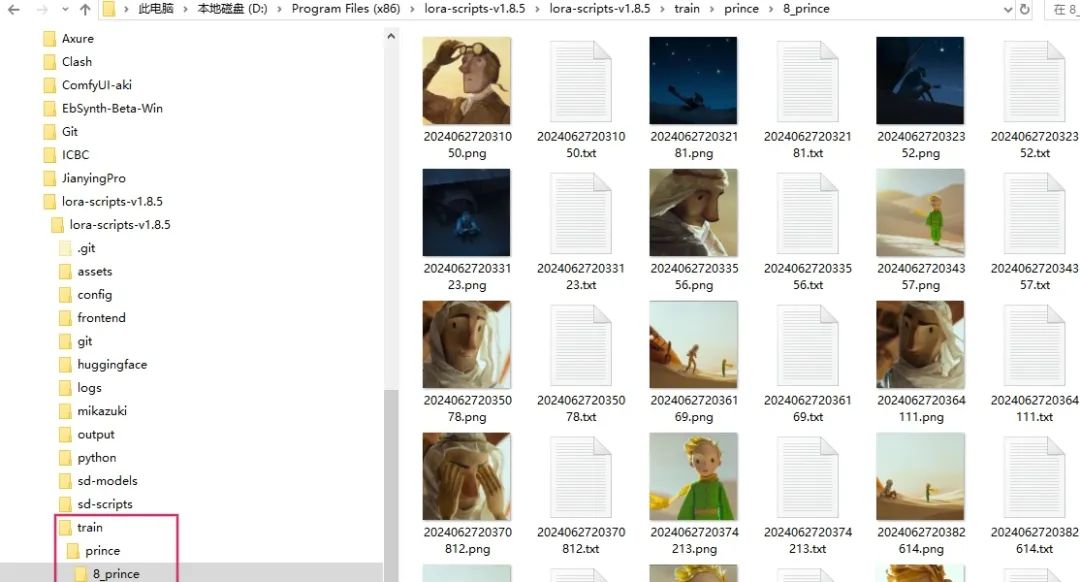Select thumbnail 202406272031050.png
Viewport: 1080px width, 582px height.
click(x=467, y=81)
